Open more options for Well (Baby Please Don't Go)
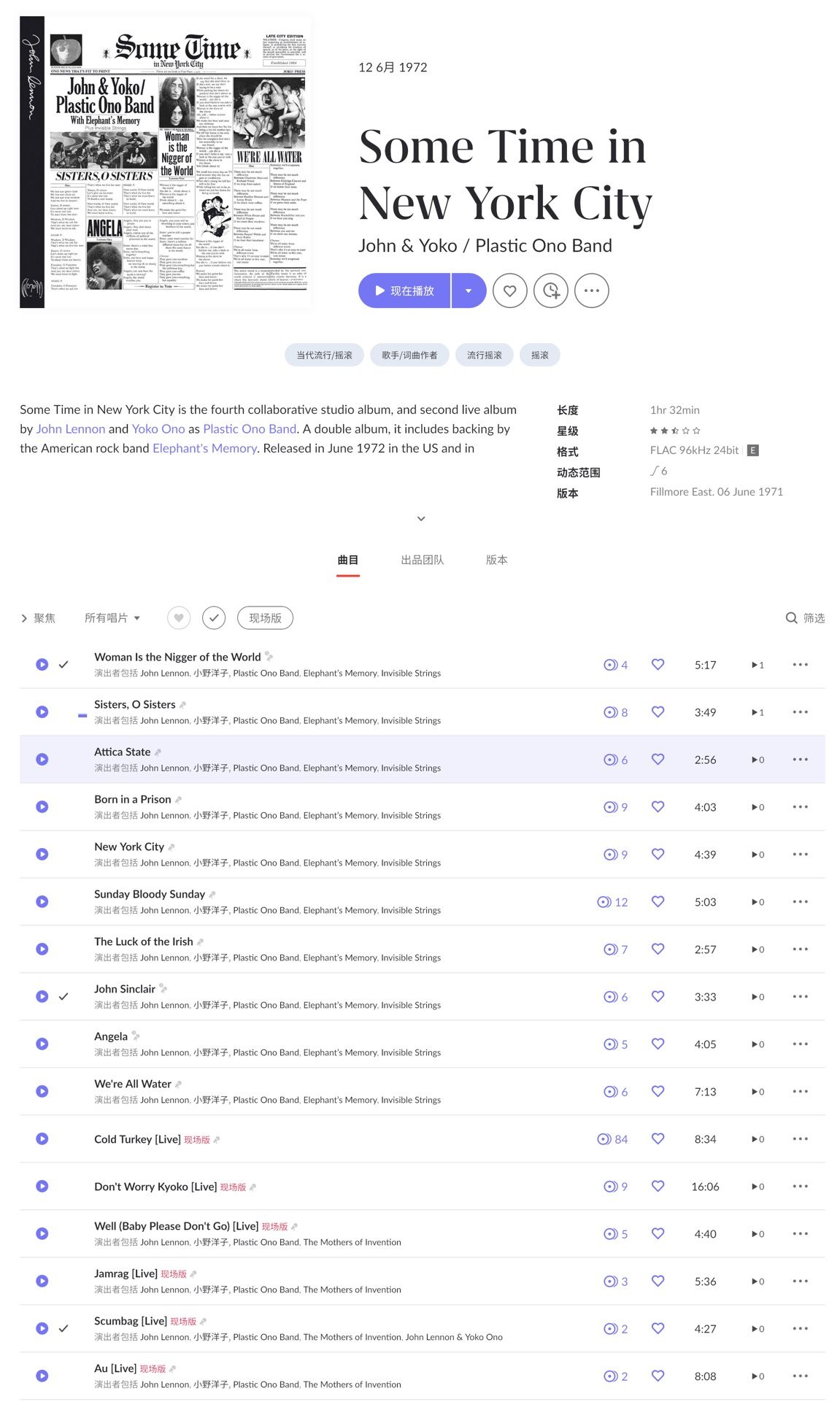This screenshot has width=840, height=1418. [800, 1234]
